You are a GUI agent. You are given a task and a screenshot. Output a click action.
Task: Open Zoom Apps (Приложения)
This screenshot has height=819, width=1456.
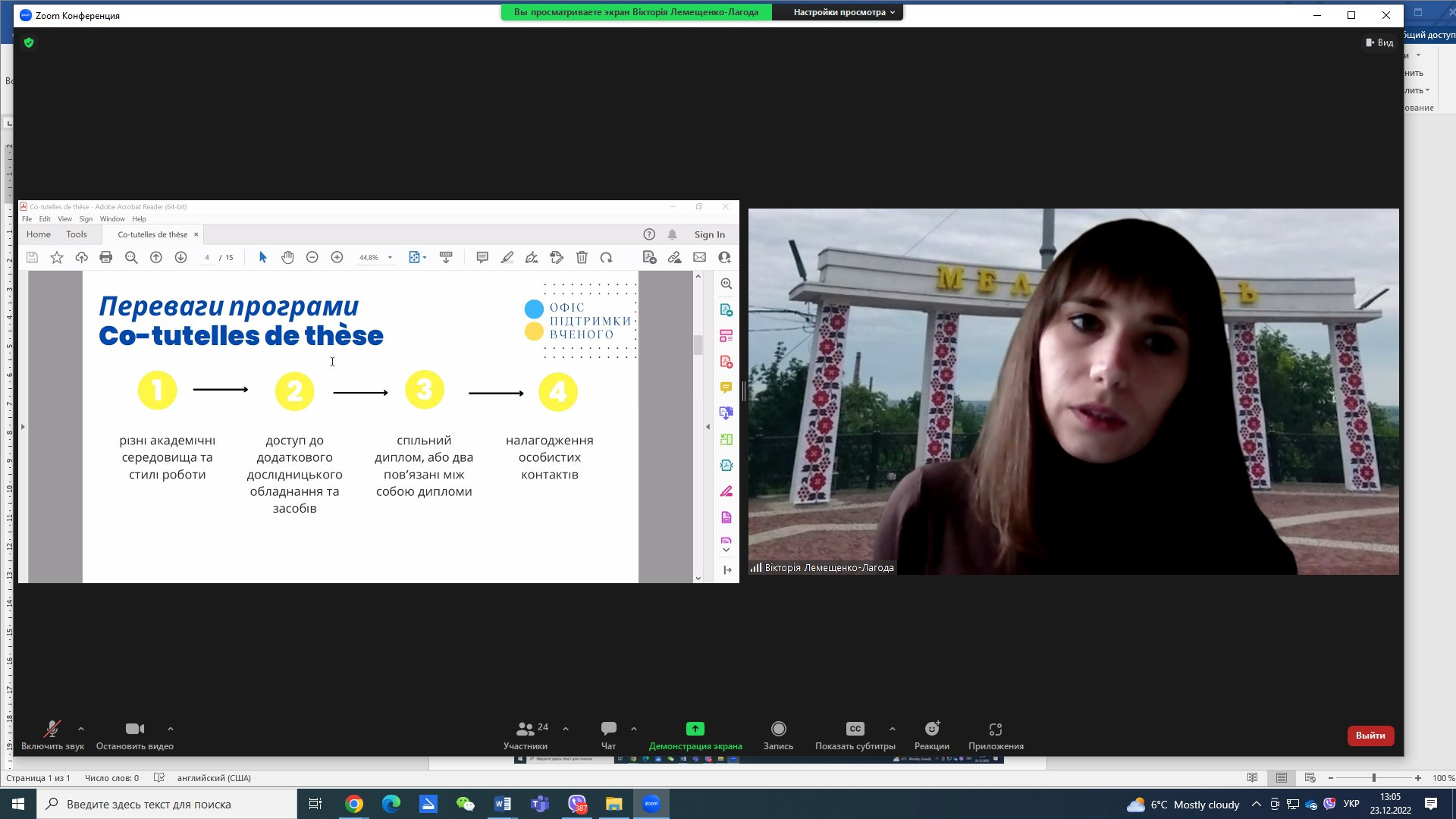pyautogui.click(x=995, y=730)
